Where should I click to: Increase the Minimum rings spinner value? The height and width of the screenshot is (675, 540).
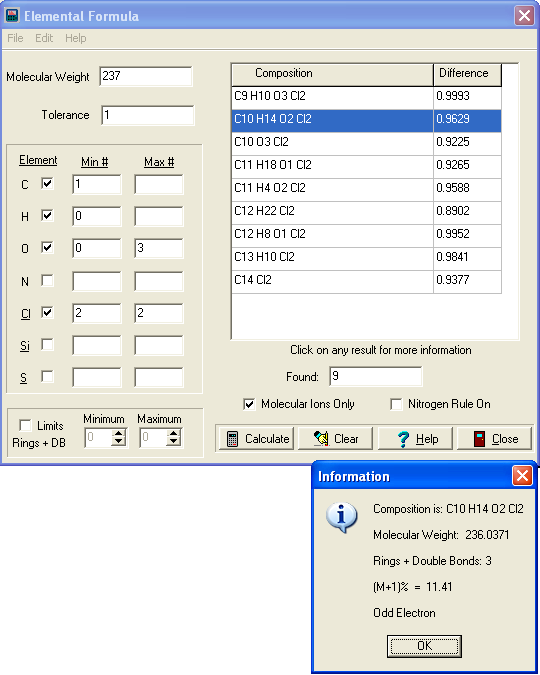118,433
